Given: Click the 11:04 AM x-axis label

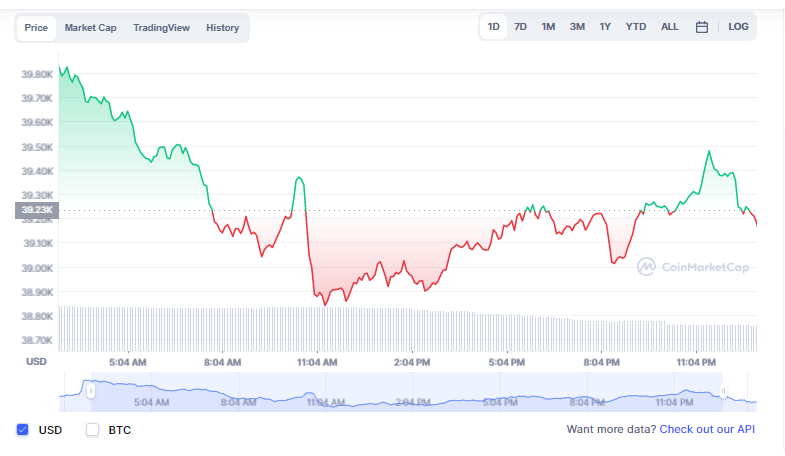Looking at the screenshot, I should click(x=317, y=362).
